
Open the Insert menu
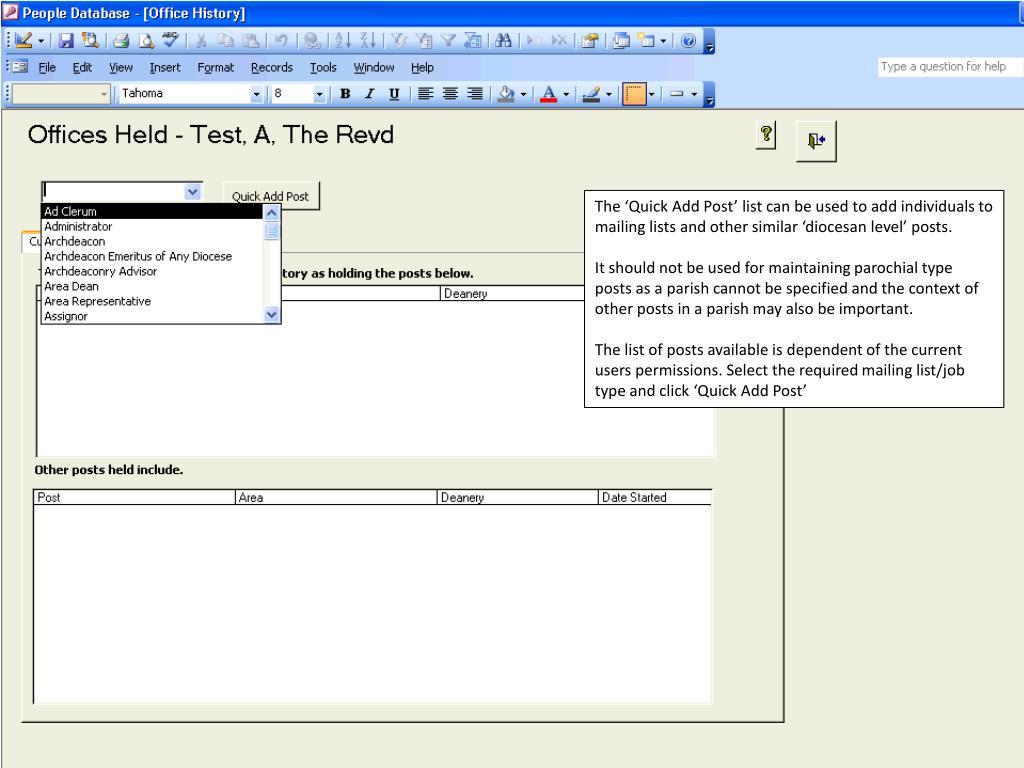[x=165, y=67]
